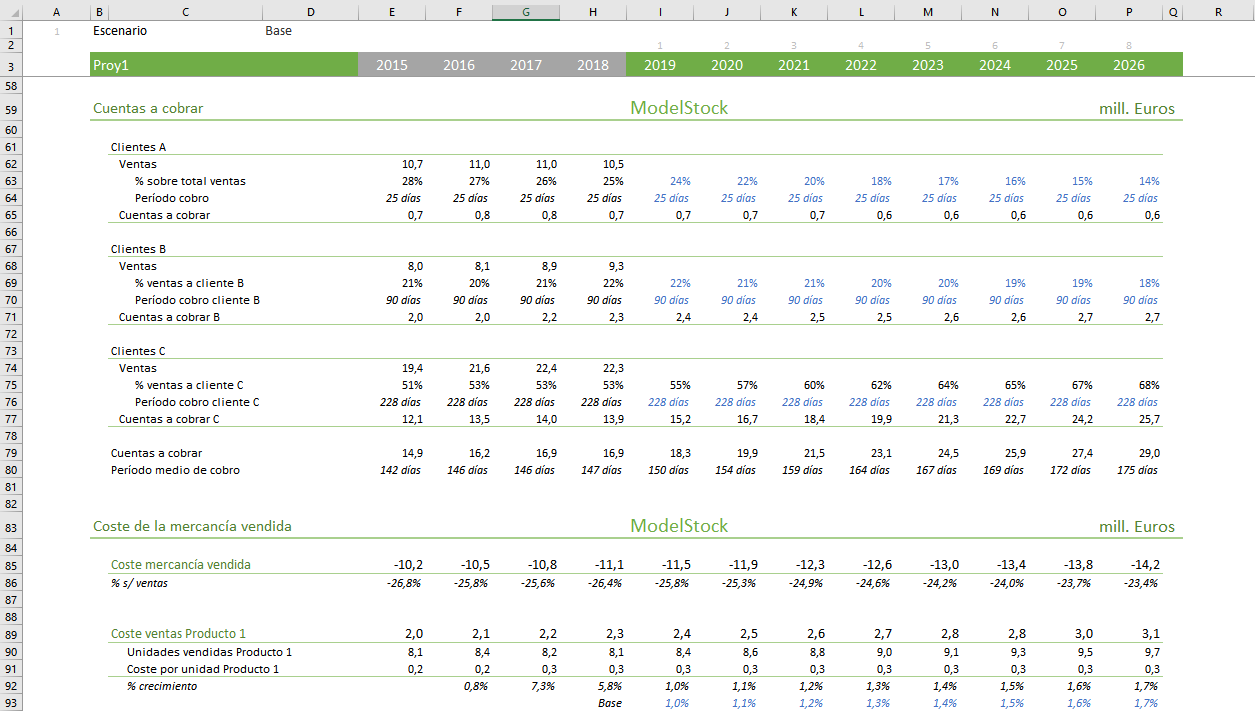This screenshot has height=711, width=1255.
Task: Click the 'Escenario' label cell
Action: click(x=120, y=31)
